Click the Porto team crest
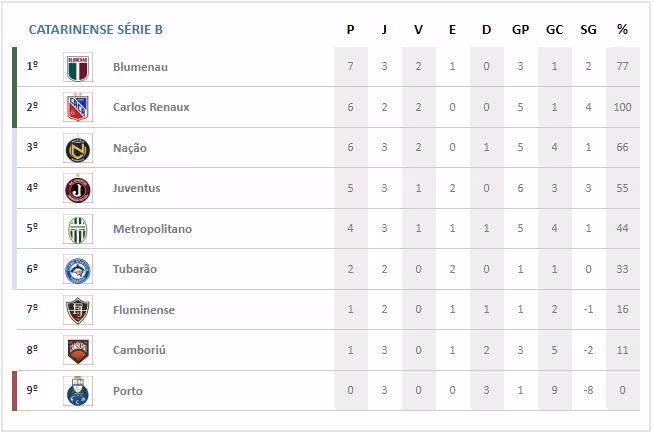Screen dimensions: 654x434 click(x=77, y=391)
